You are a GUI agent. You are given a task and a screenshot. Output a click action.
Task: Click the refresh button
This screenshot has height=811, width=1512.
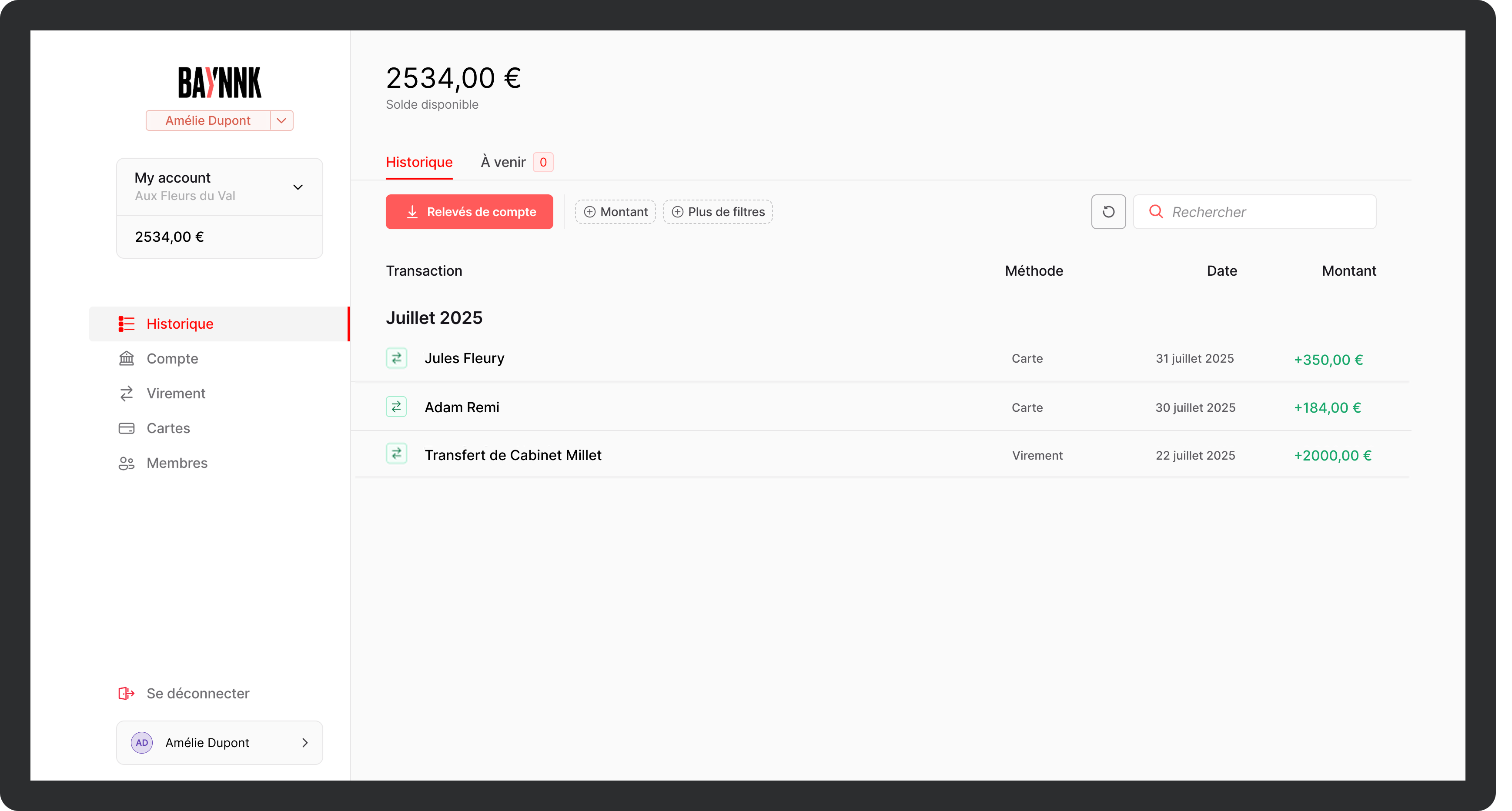1108,212
